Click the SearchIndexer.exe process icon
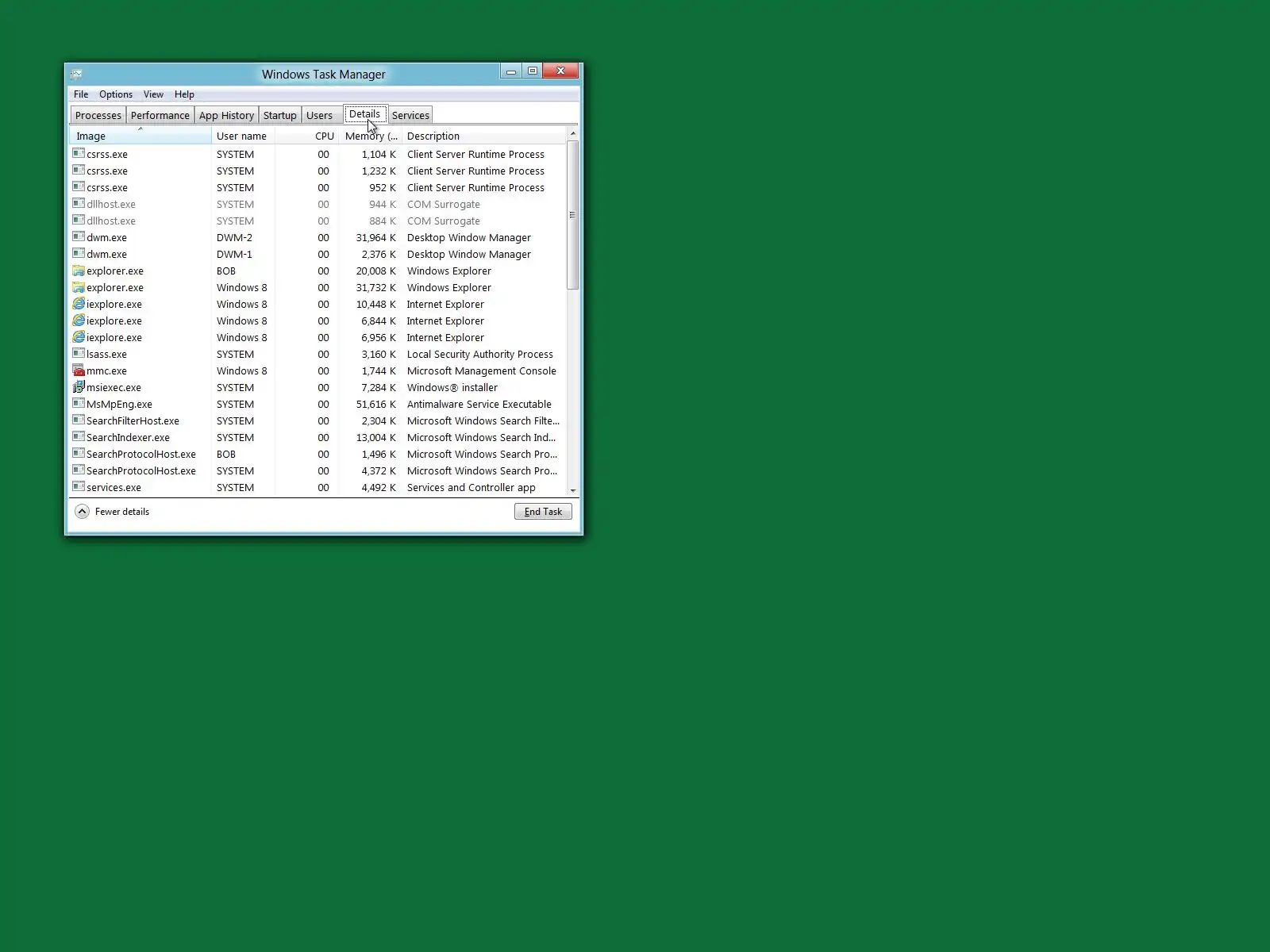This screenshot has width=1270, height=952. [79, 436]
